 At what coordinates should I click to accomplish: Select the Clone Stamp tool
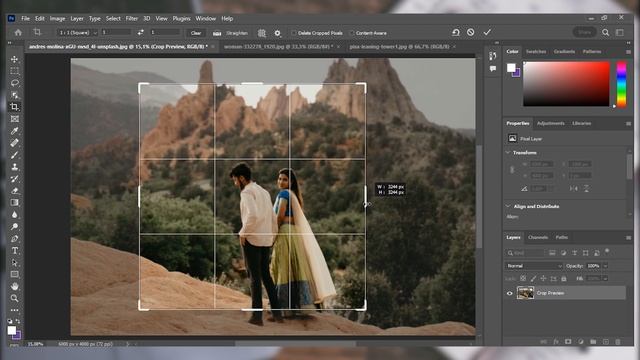(x=15, y=167)
